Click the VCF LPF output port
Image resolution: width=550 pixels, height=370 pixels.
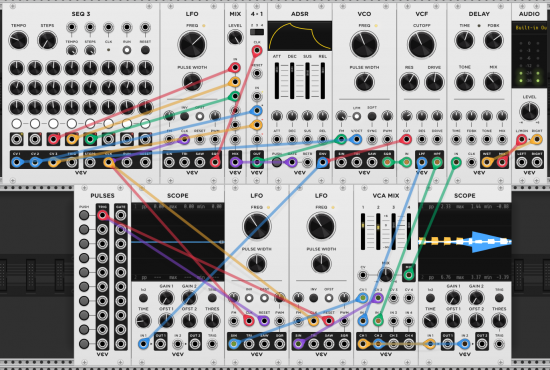422,162
